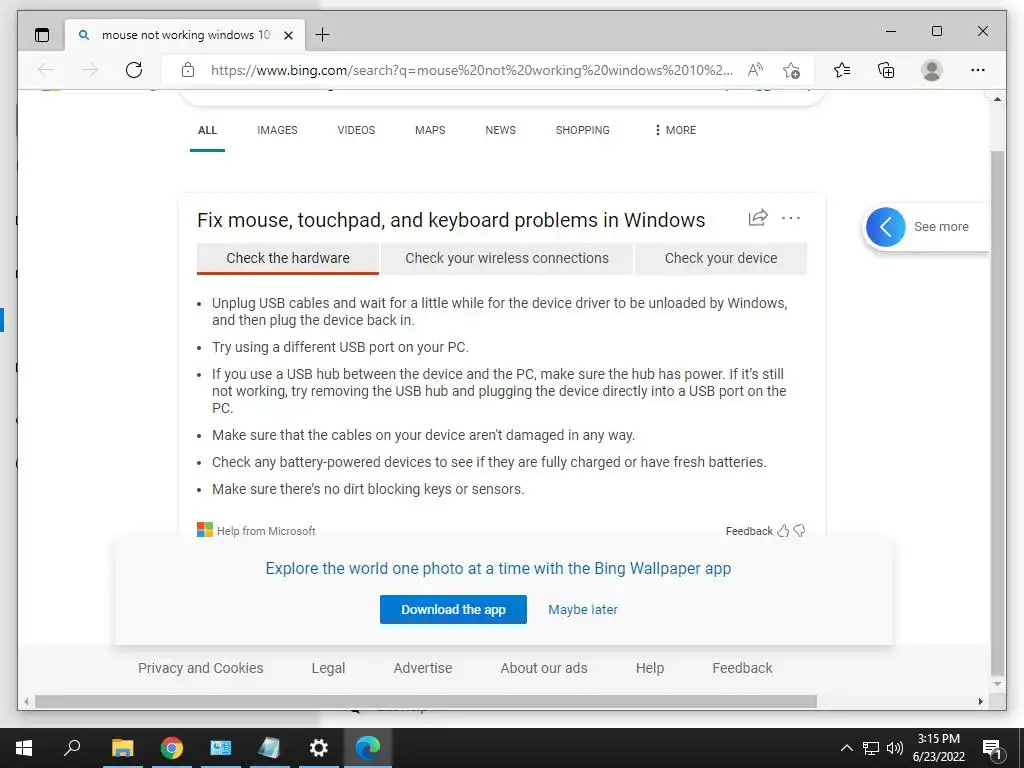Open the Favorites list icon

(x=842, y=70)
